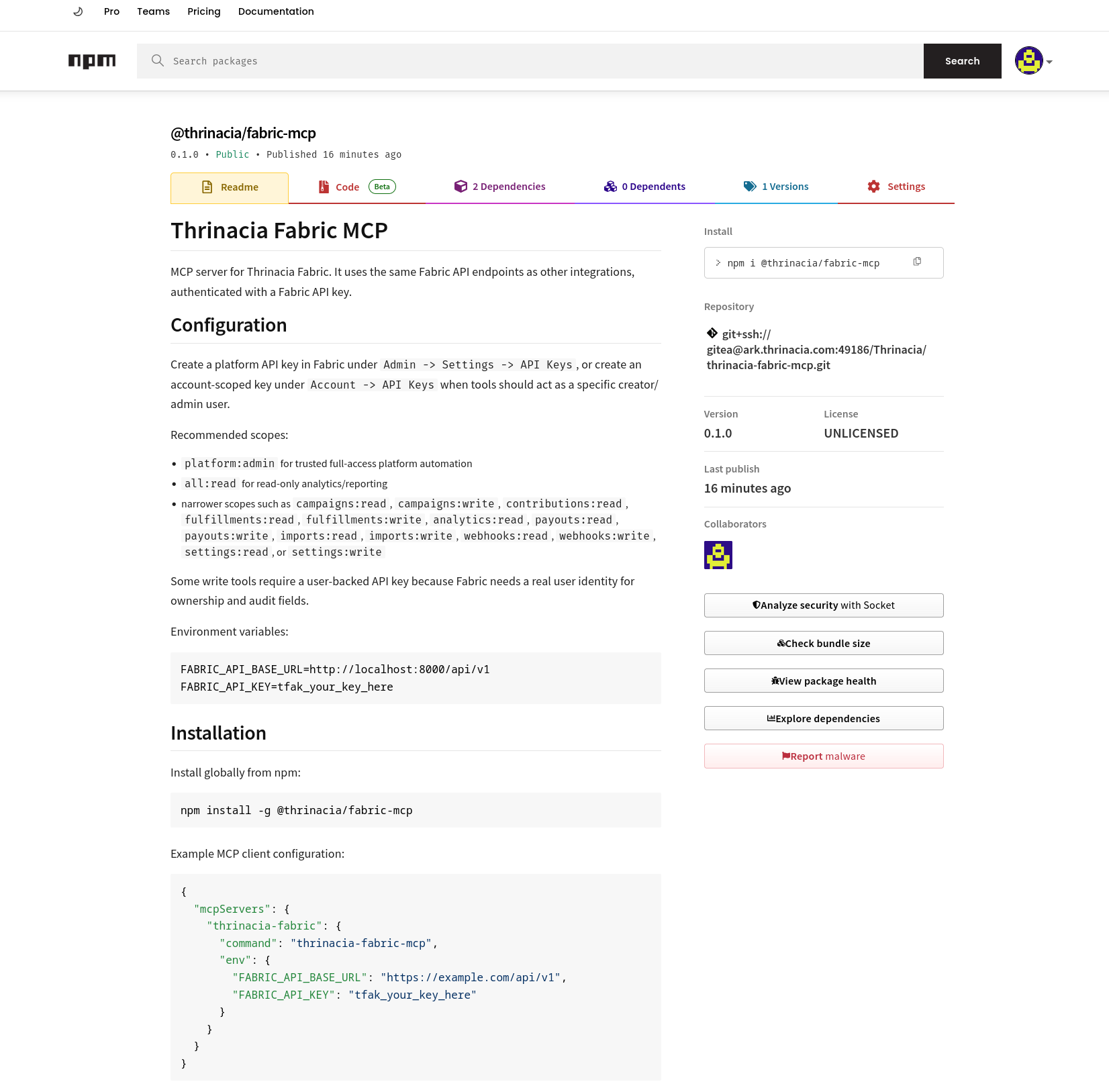The image size is (1109, 1092).
Task: Open the collaborator avatar thumbnail
Action: tap(718, 555)
